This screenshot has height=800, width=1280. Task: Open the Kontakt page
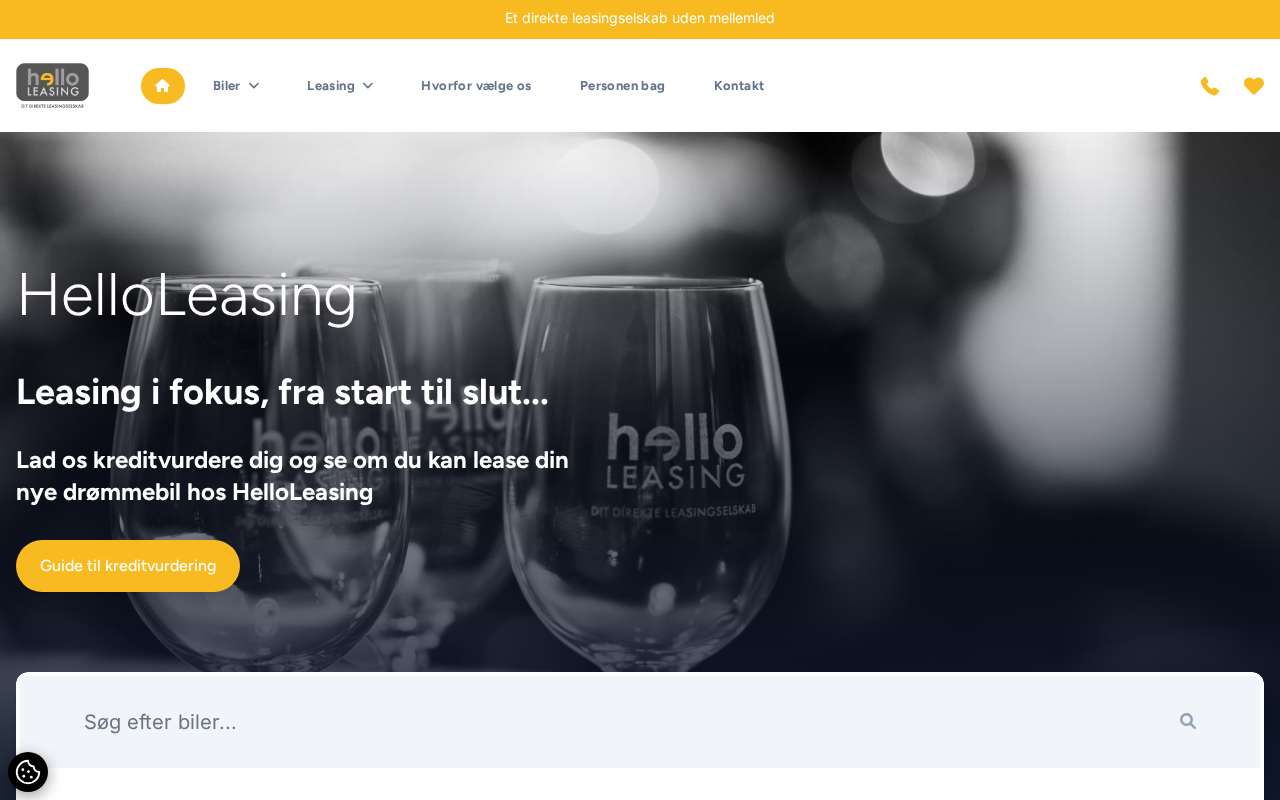739,86
